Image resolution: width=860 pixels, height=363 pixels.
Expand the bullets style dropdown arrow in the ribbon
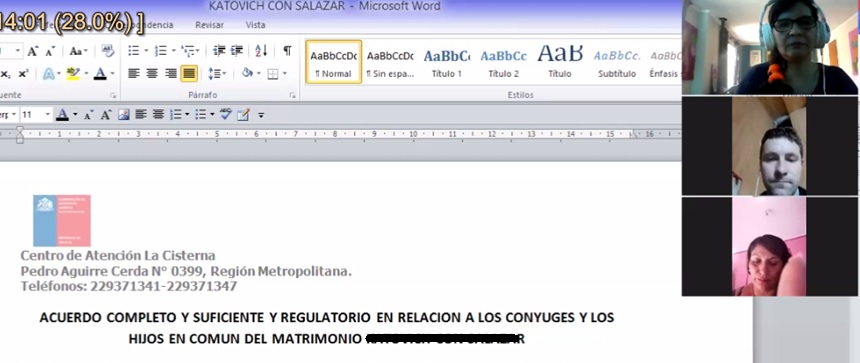pos(146,51)
